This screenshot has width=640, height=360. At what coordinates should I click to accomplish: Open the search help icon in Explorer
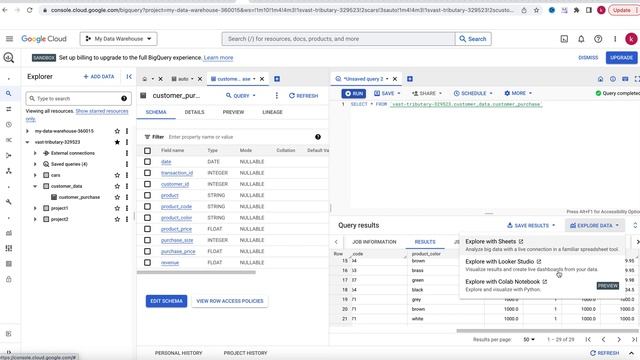(x=124, y=98)
